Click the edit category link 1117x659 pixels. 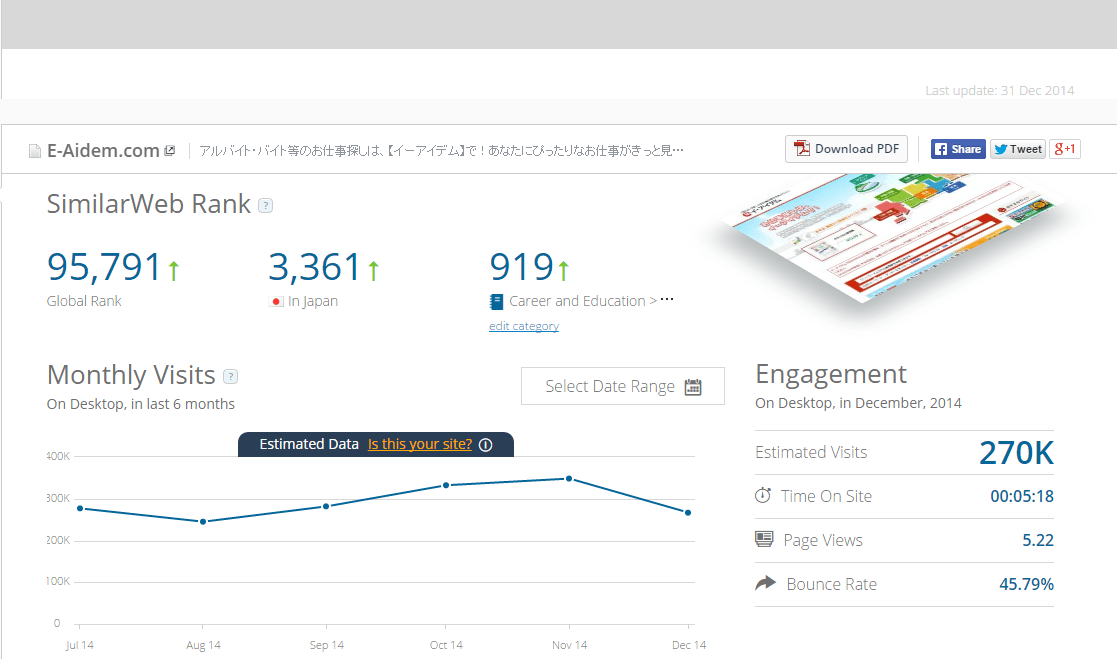(524, 326)
